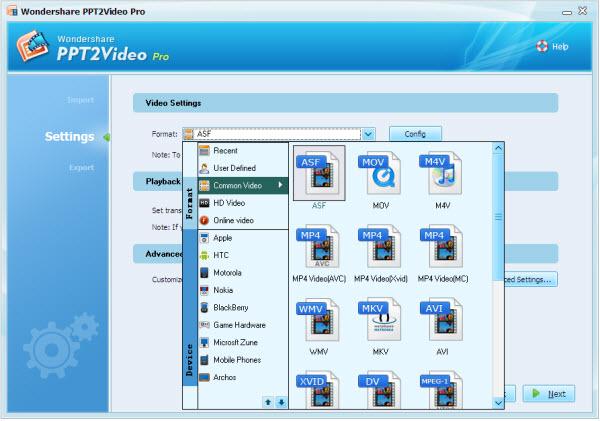Minimize the PPT2Video Pro window

(x=567, y=12)
